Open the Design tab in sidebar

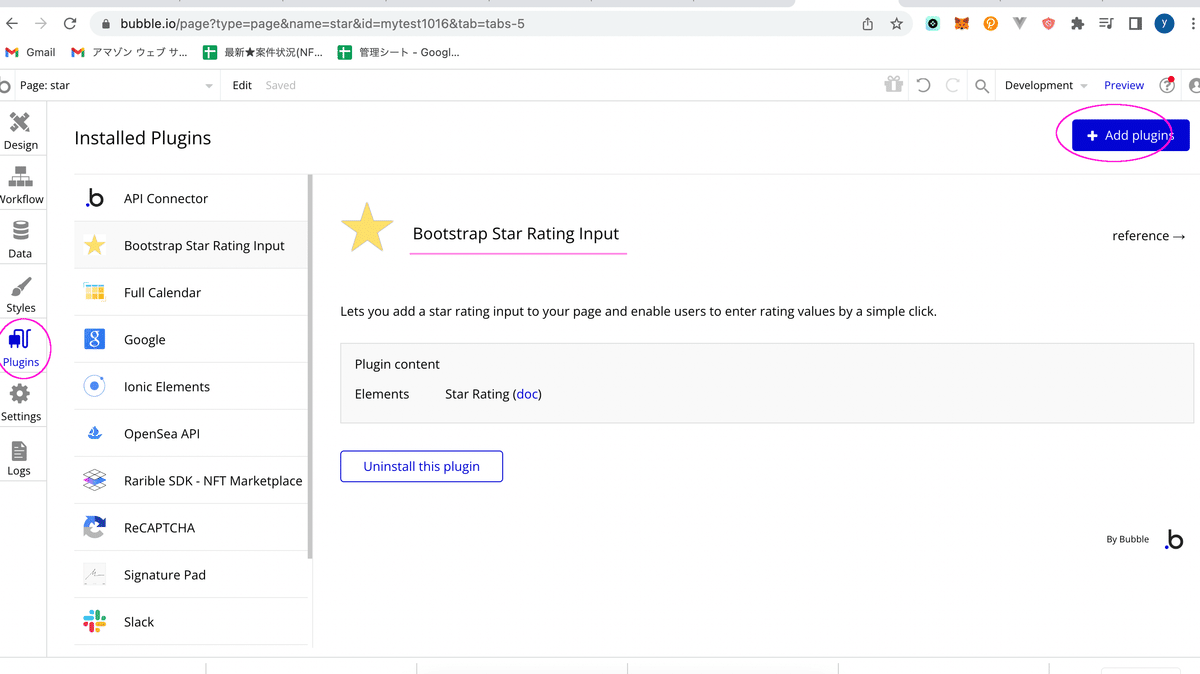[x=20, y=131]
